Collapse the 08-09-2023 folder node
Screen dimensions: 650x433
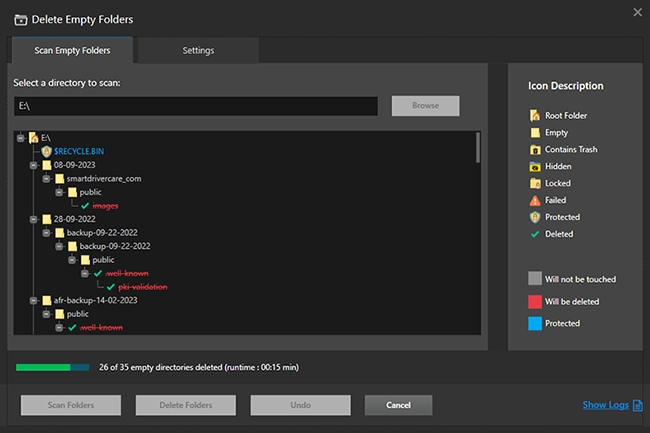click(x=34, y=165)
